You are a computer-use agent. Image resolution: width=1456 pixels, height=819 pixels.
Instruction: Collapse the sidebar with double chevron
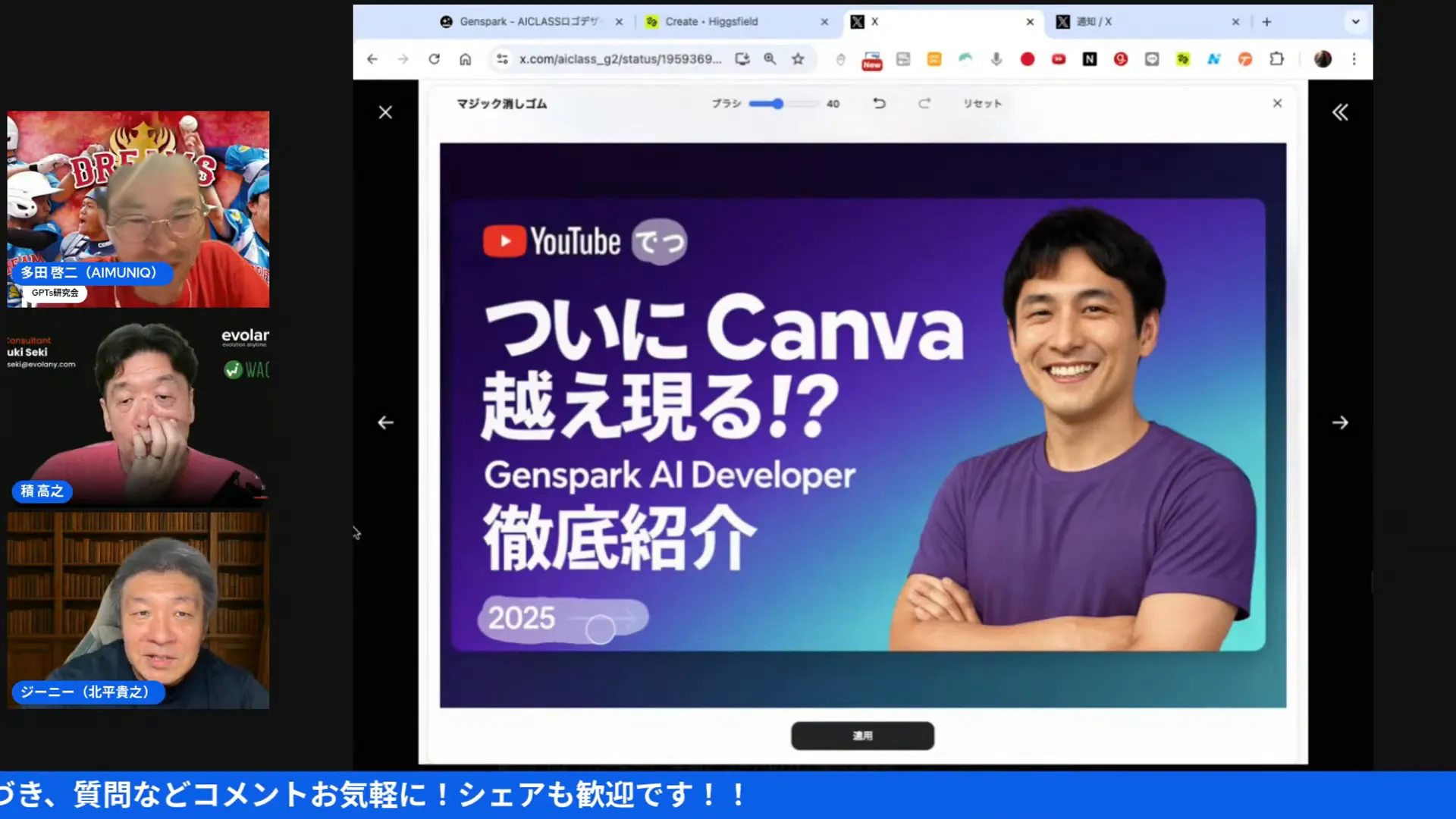tap(1340, 112)
